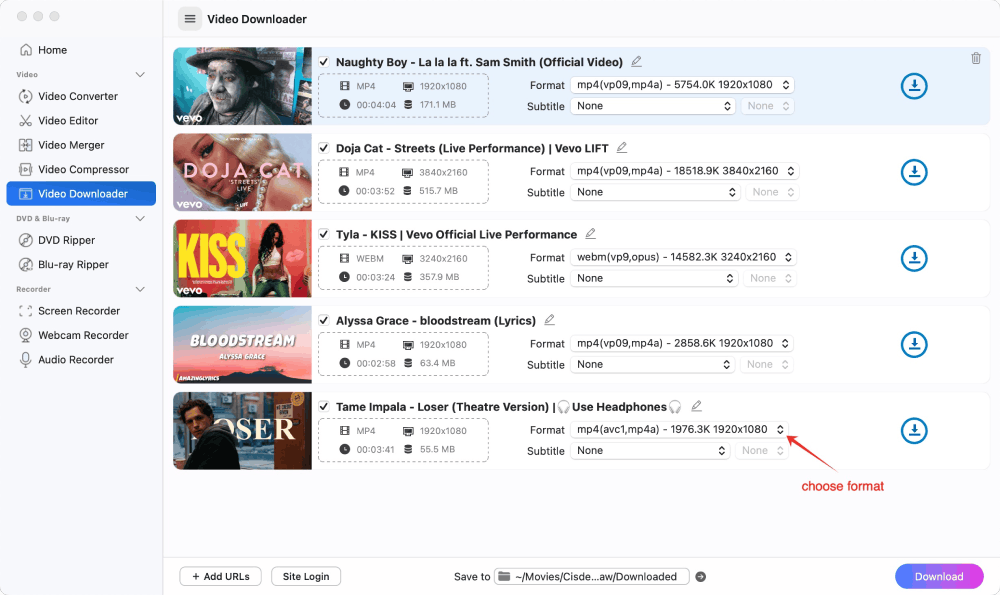Open Subtitle dropdown for Tyla KISS video
This screenshot has width=1000, height=595.
point(654,278)
